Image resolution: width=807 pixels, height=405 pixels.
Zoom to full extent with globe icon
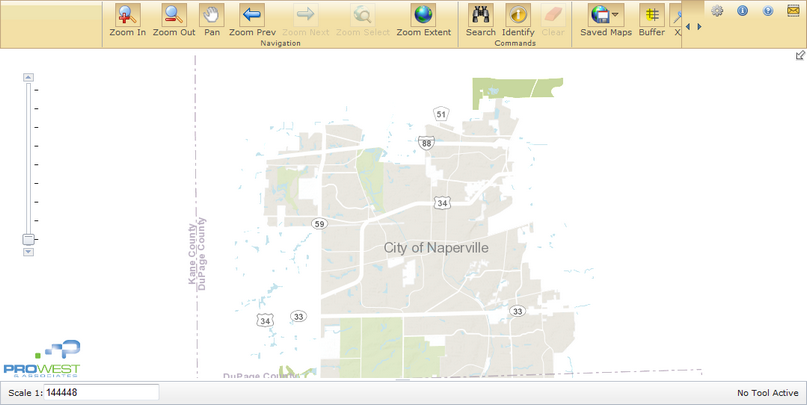point(423,15)
